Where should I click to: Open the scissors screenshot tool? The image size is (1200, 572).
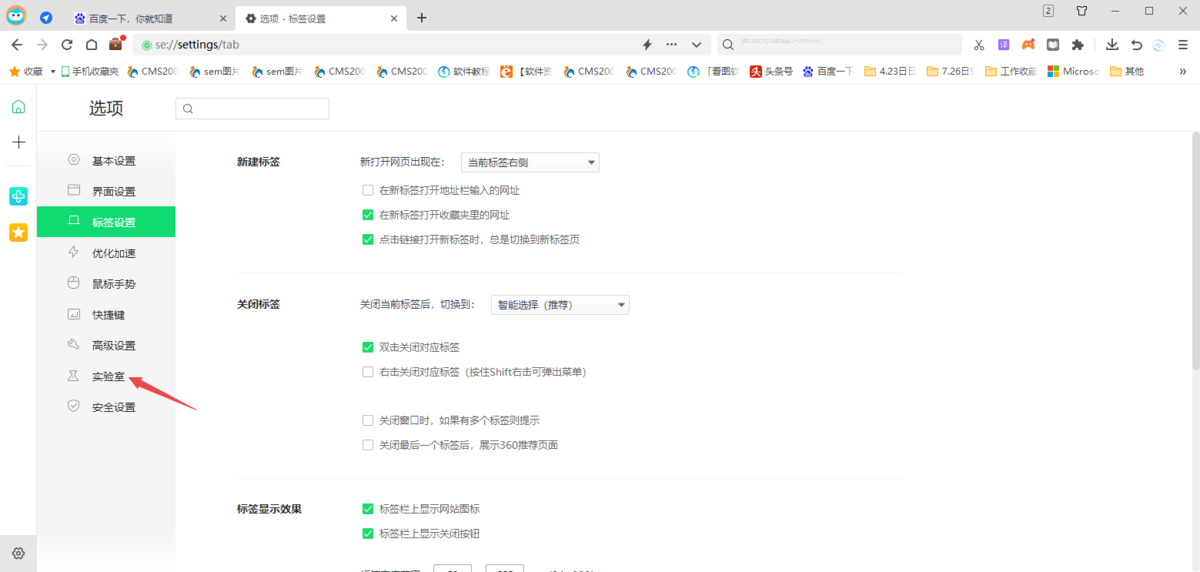[x=979, y=44]
